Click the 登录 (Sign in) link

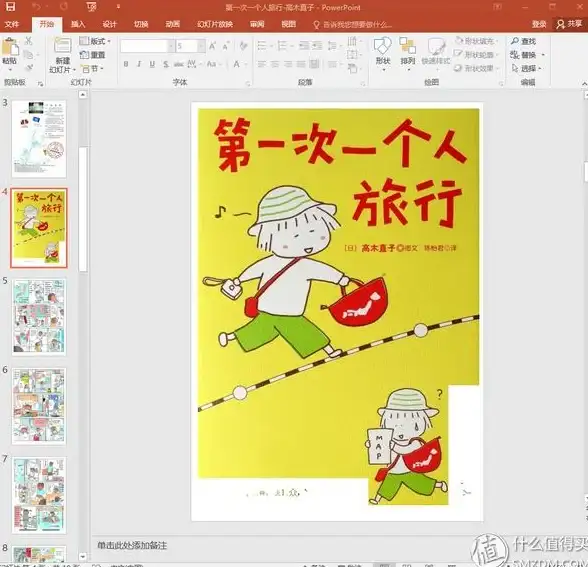coord(539,24)
